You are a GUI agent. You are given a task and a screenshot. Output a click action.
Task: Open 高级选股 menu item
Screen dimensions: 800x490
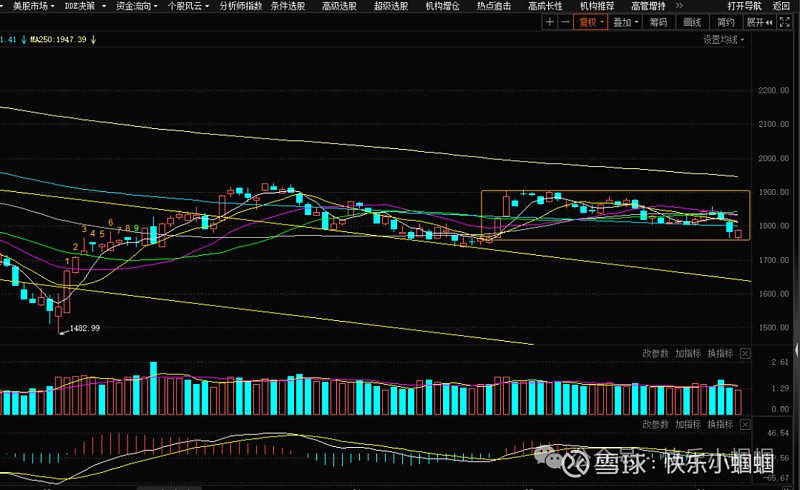(339, 6)
